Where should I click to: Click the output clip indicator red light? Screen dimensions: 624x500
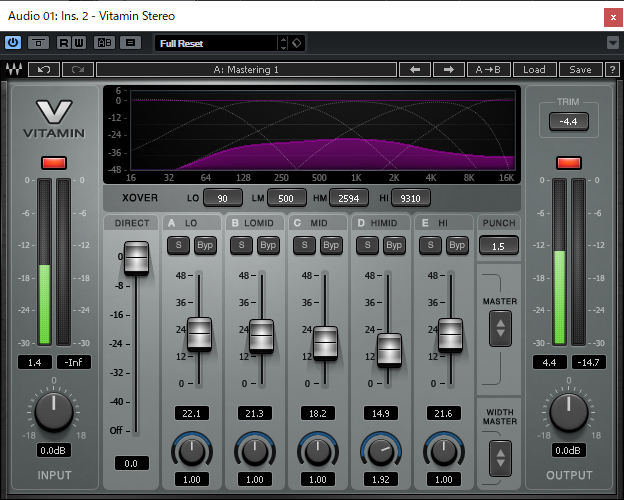569,163
